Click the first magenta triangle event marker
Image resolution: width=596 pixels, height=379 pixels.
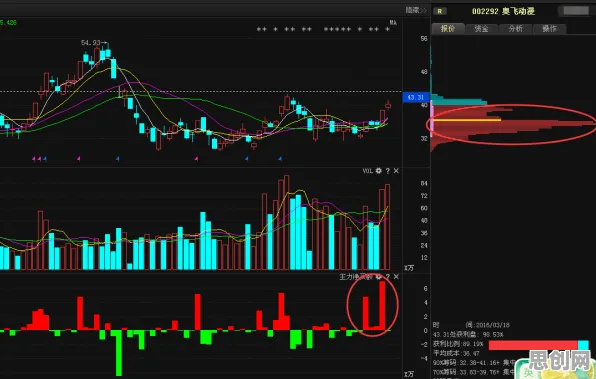[33, 159]
